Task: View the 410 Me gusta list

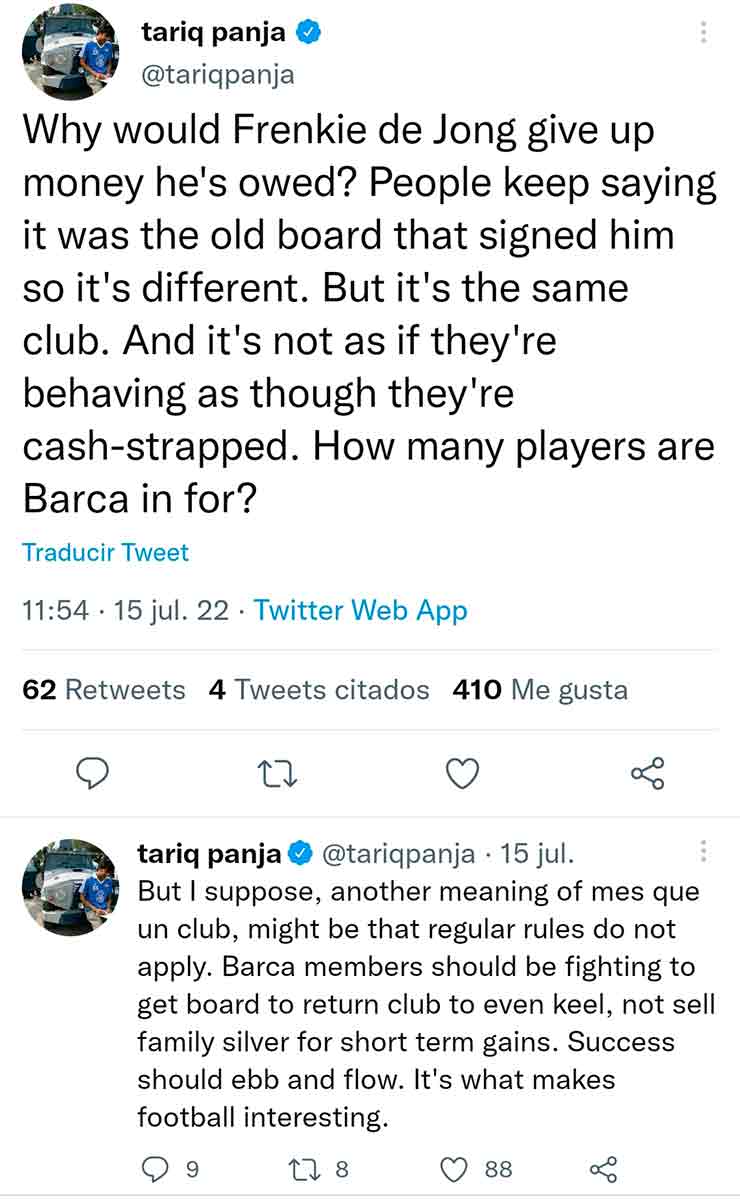Action: [540, 690]
